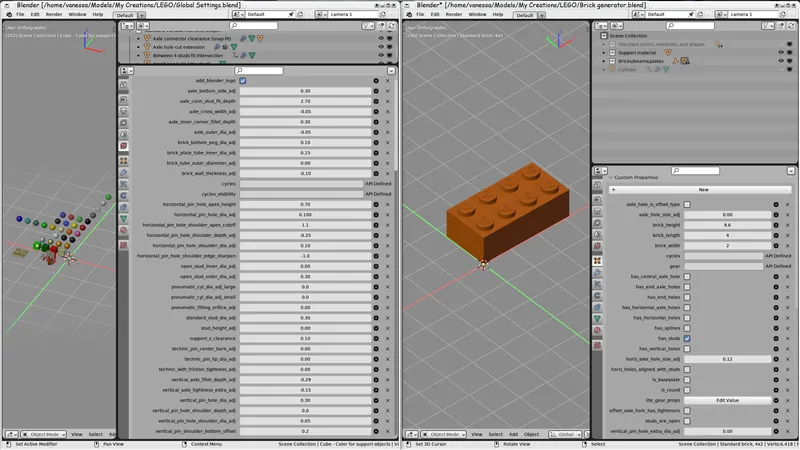Toggle add_blender_logo checkbox
The width and height of the screenshot is (800, 450).
point(243,81)
